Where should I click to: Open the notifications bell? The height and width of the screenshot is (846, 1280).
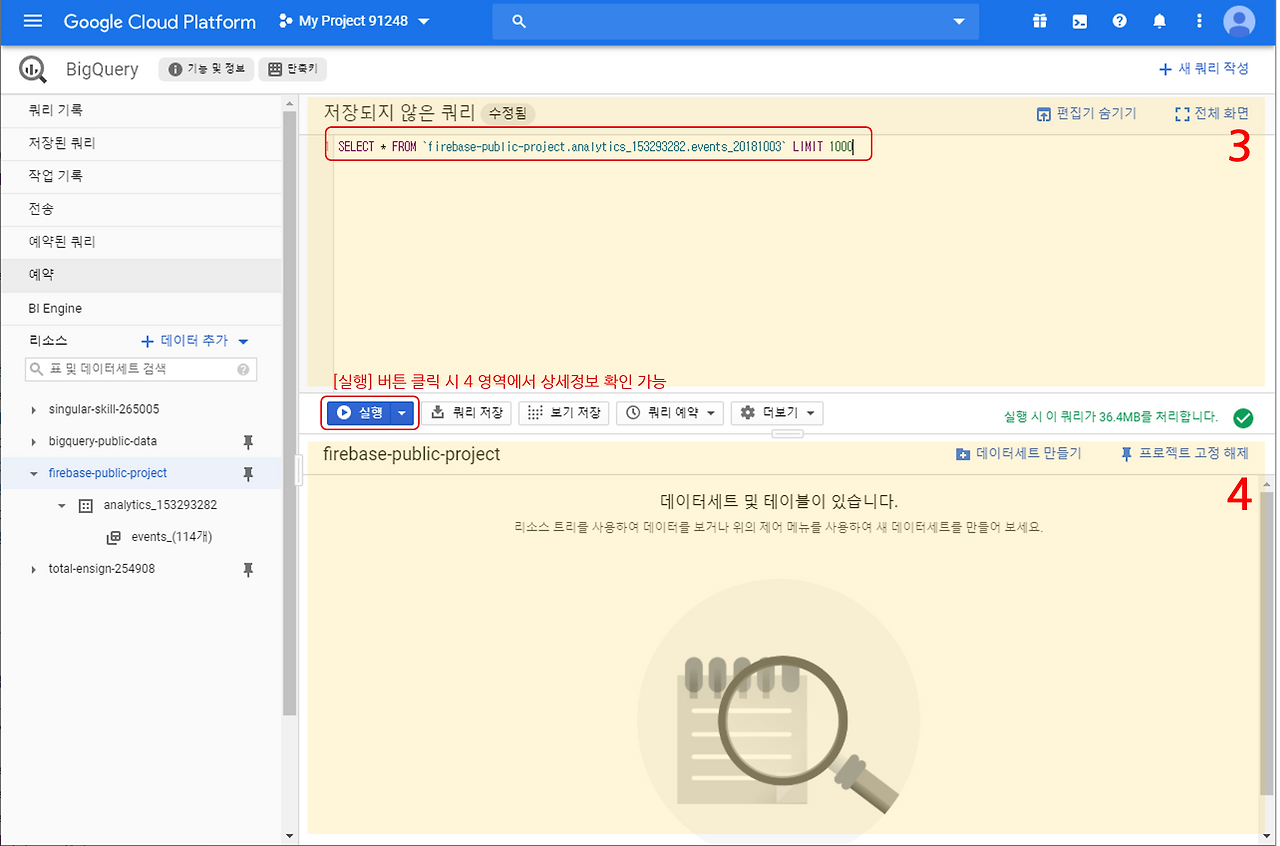tap(1159, 20)
